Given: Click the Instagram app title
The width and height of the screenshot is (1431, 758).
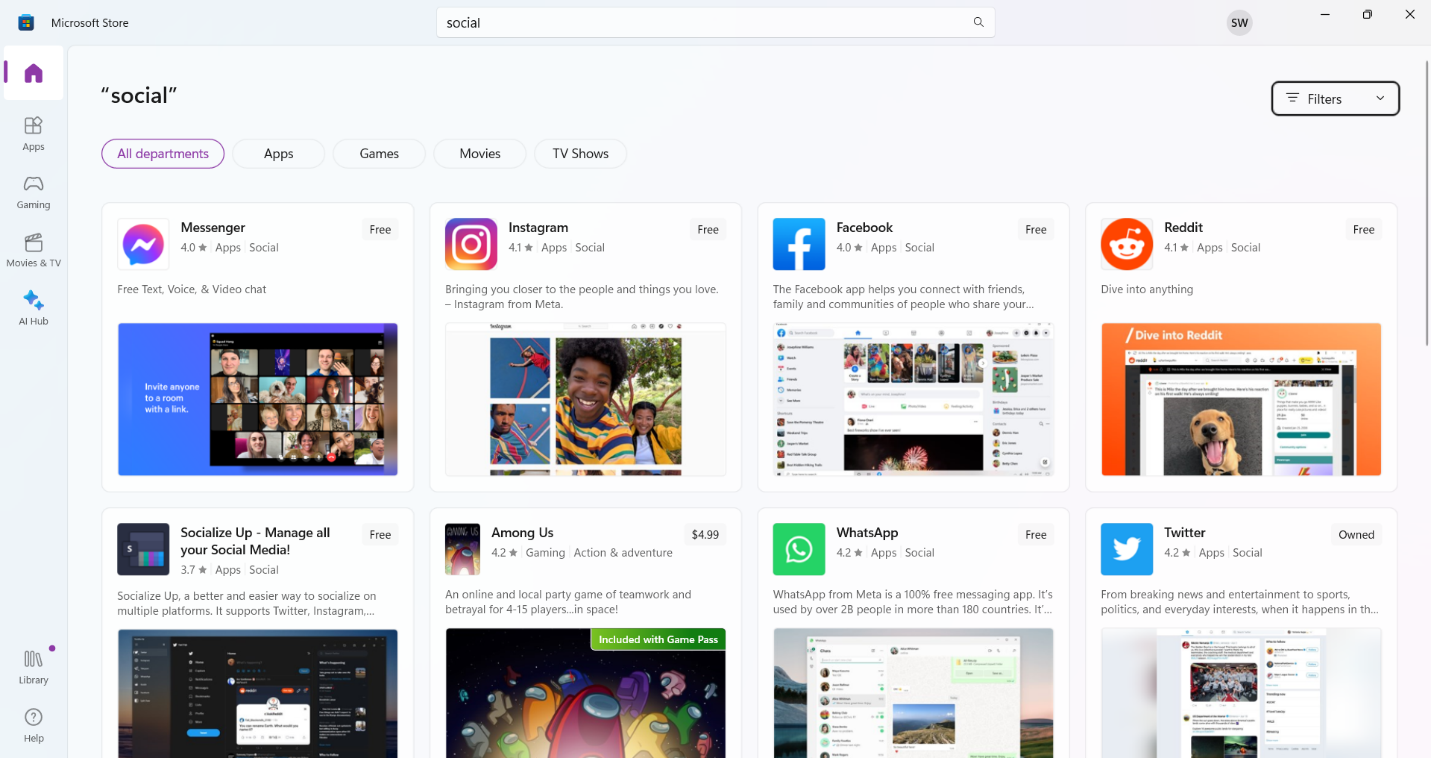Looking at the screenshot, I should tap(538, 227).
